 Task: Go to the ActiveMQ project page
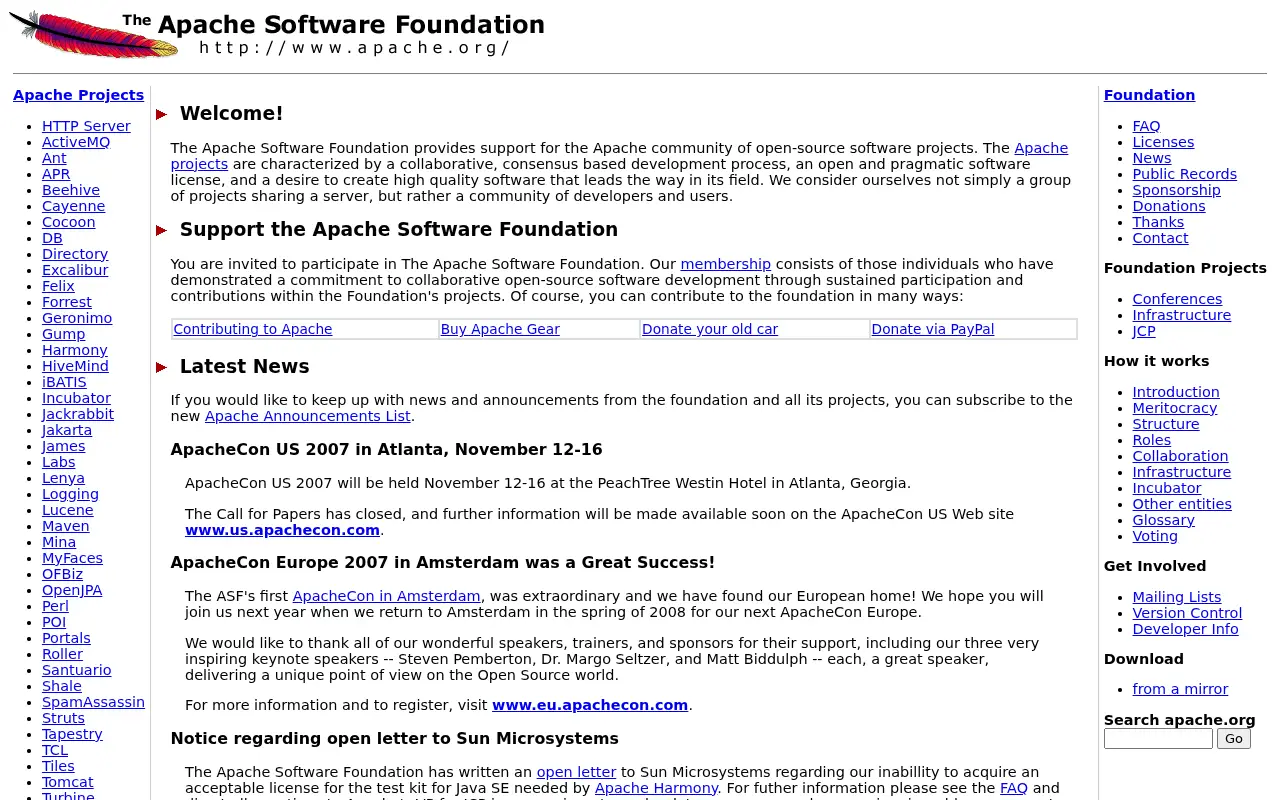(x=76, y=142)
